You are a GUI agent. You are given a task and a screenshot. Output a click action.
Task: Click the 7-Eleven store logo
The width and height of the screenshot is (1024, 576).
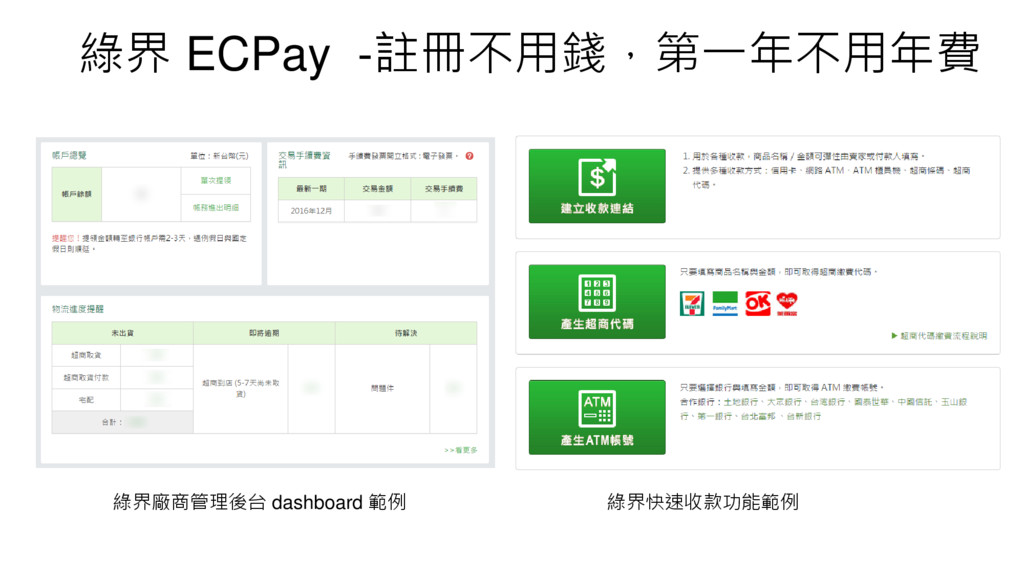[692, 304]
